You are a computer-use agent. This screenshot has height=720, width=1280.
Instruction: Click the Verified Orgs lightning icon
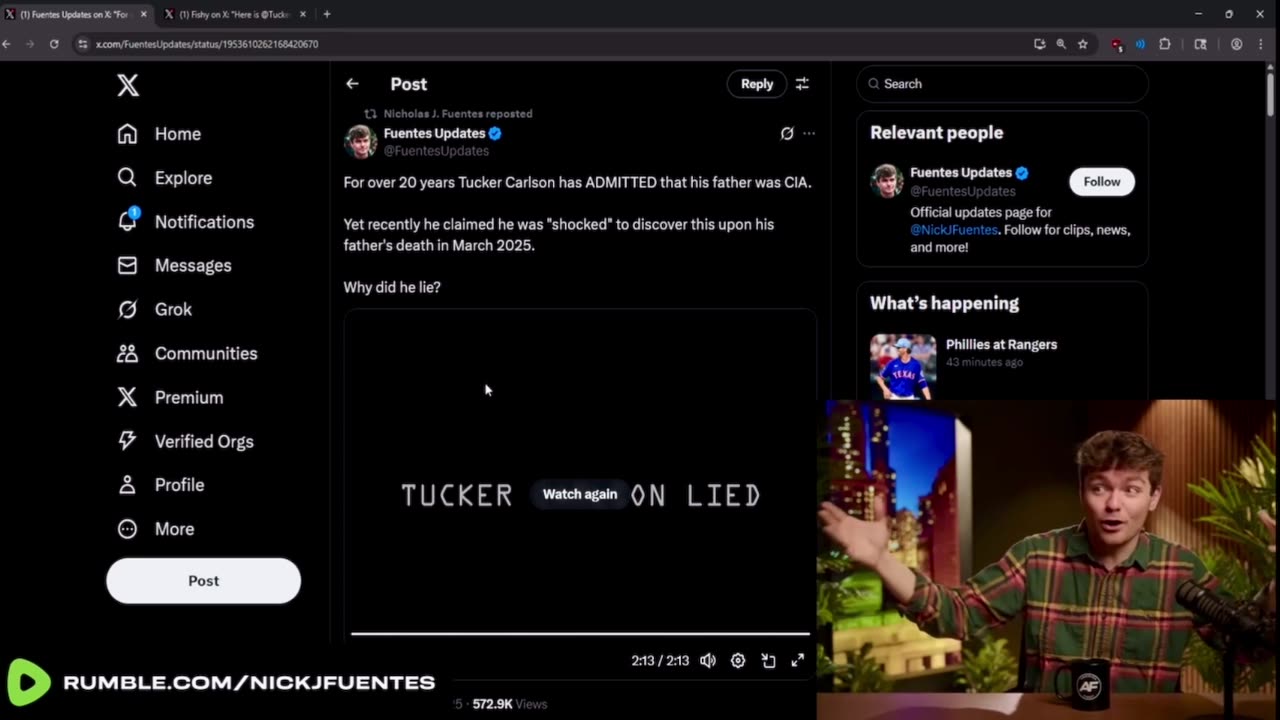(127, 441)
